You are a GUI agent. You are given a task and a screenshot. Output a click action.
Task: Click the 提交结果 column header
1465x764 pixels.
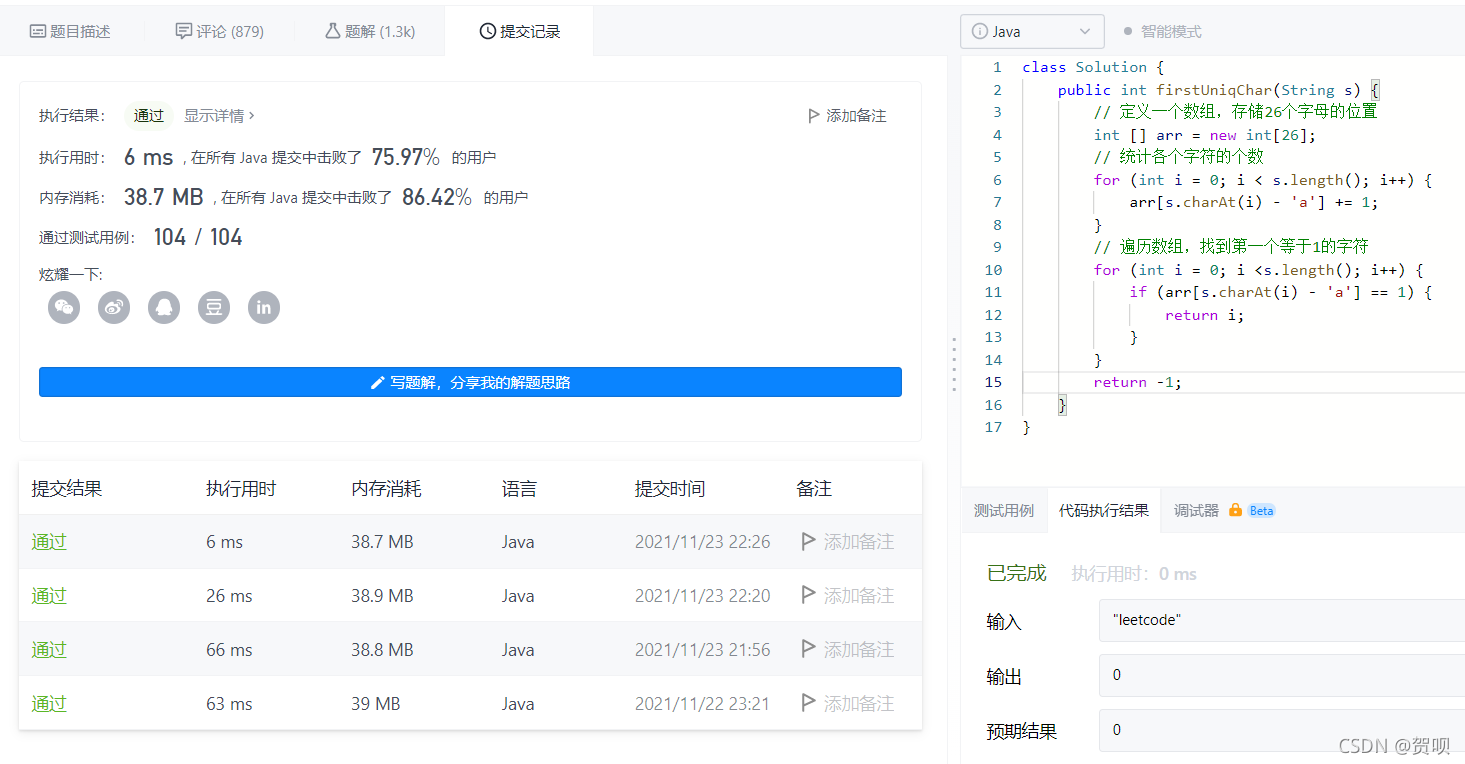[x=67, y=489]
